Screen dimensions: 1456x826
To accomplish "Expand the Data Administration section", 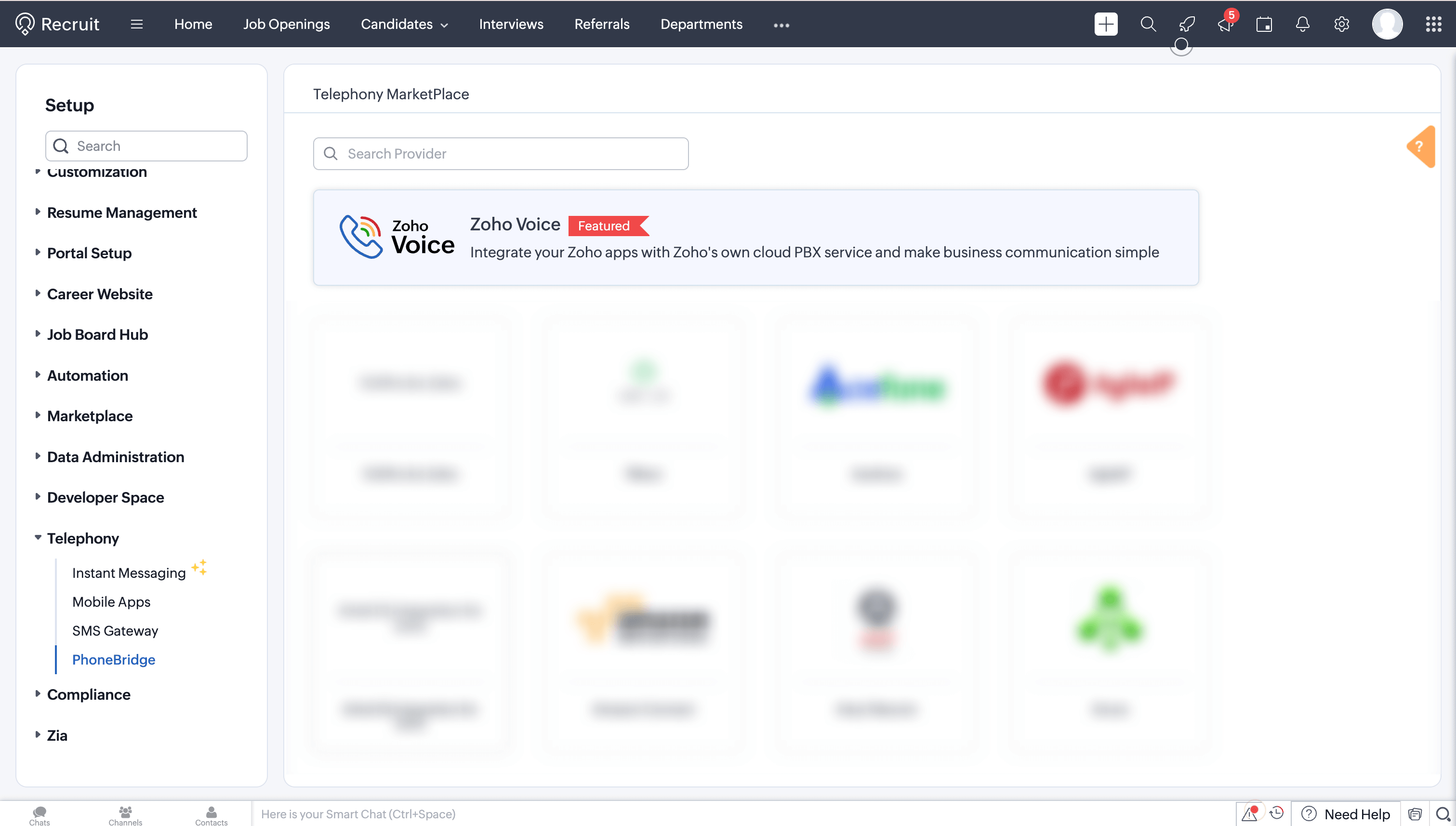I will pyautogui.click(x=115, y=457).
